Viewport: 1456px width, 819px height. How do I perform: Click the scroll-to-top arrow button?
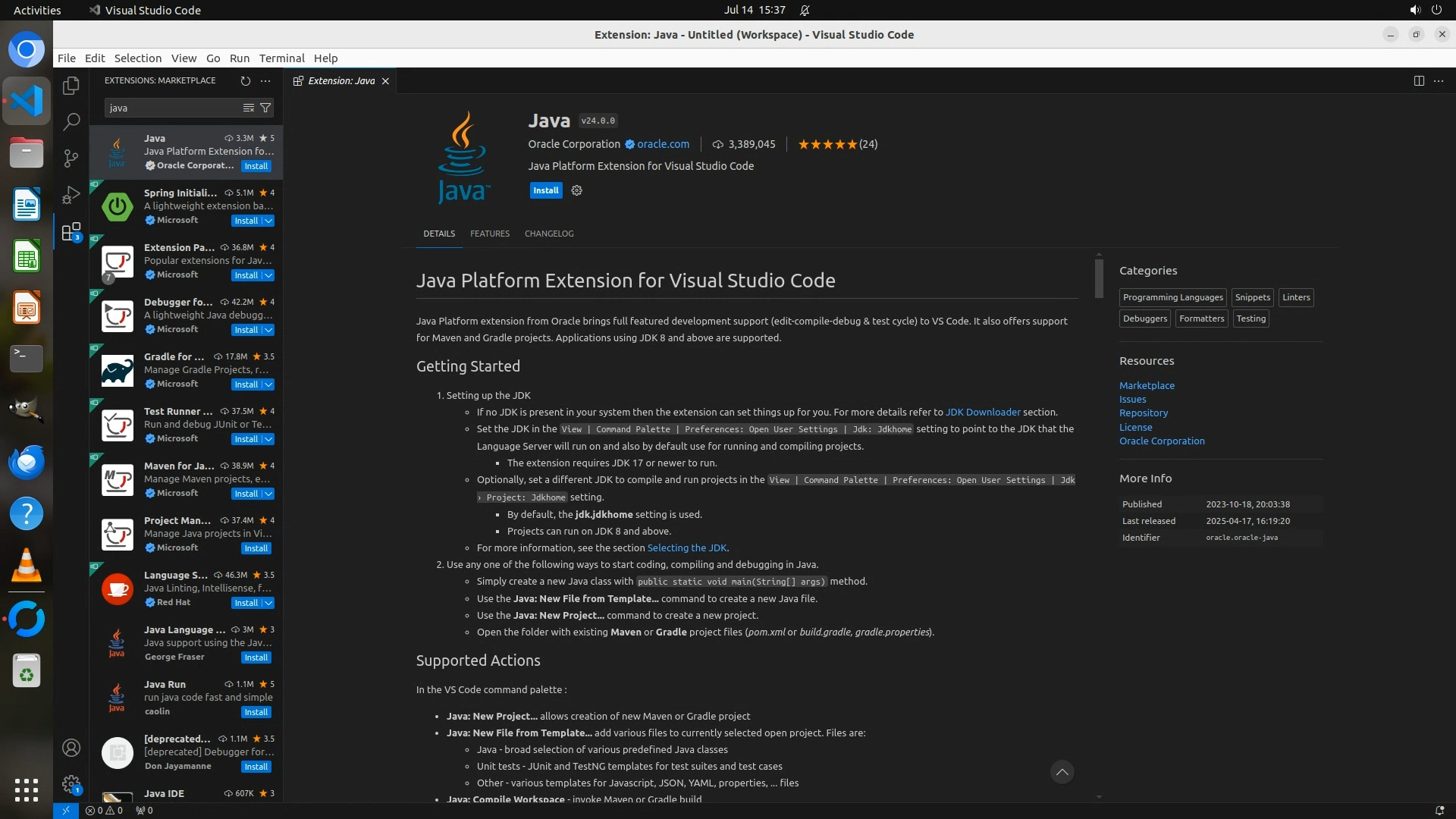click(1062, 772)
